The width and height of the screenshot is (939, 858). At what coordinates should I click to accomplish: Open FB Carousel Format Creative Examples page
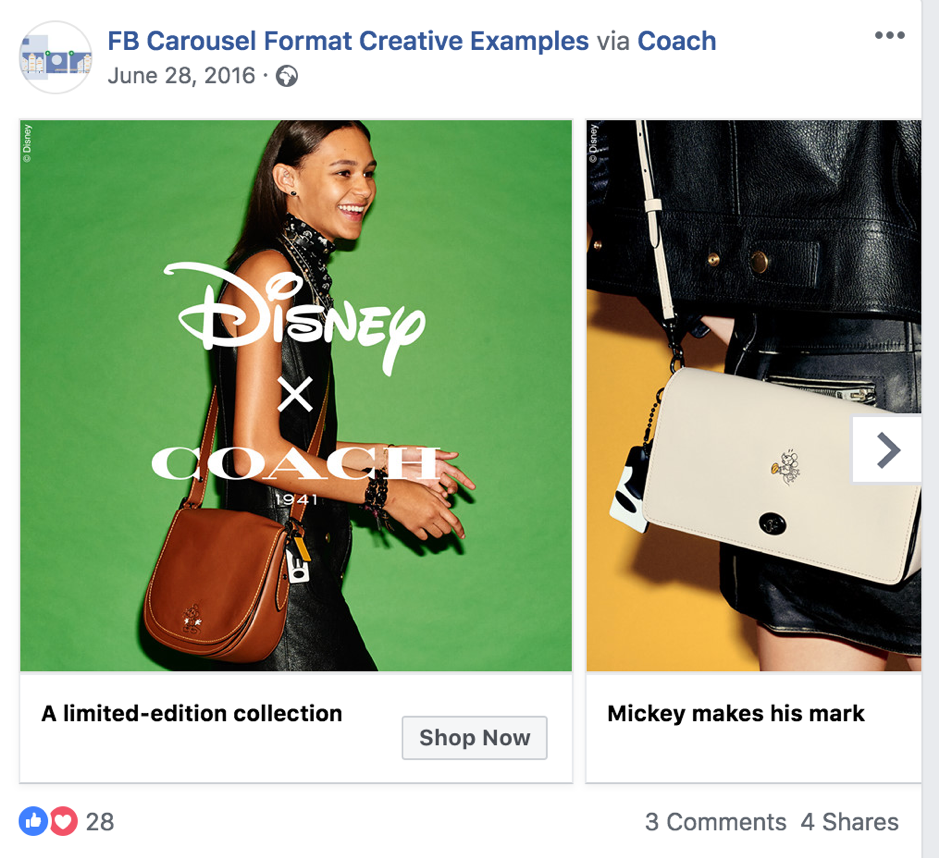point(348,41)
